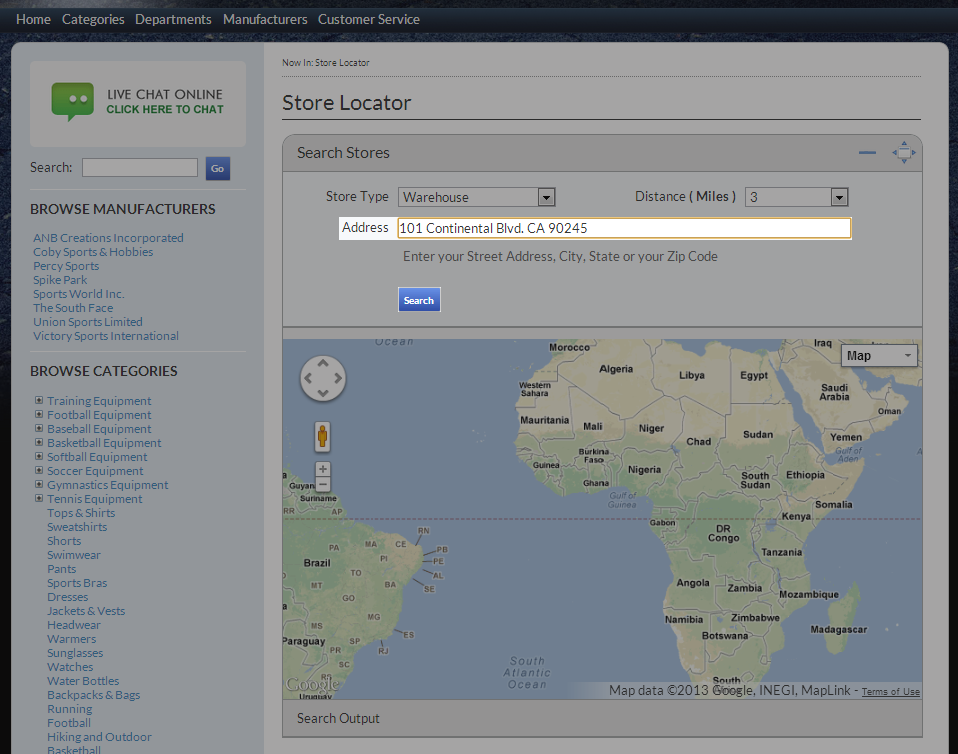Open the Distance miles dropdown
Viewport: 958px width, 754px height.
coord(797,197)
